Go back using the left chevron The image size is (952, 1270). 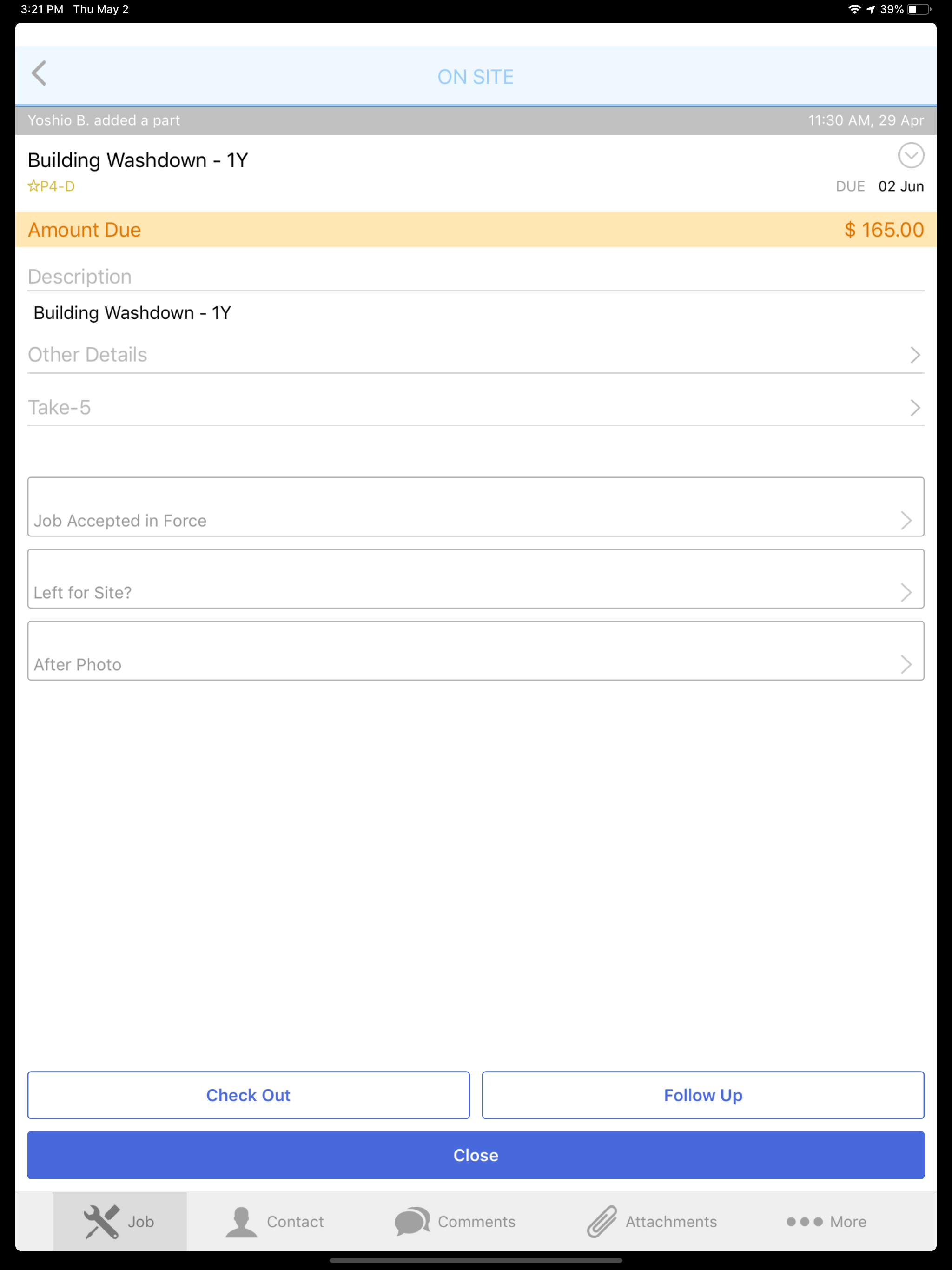click(39, 73)
